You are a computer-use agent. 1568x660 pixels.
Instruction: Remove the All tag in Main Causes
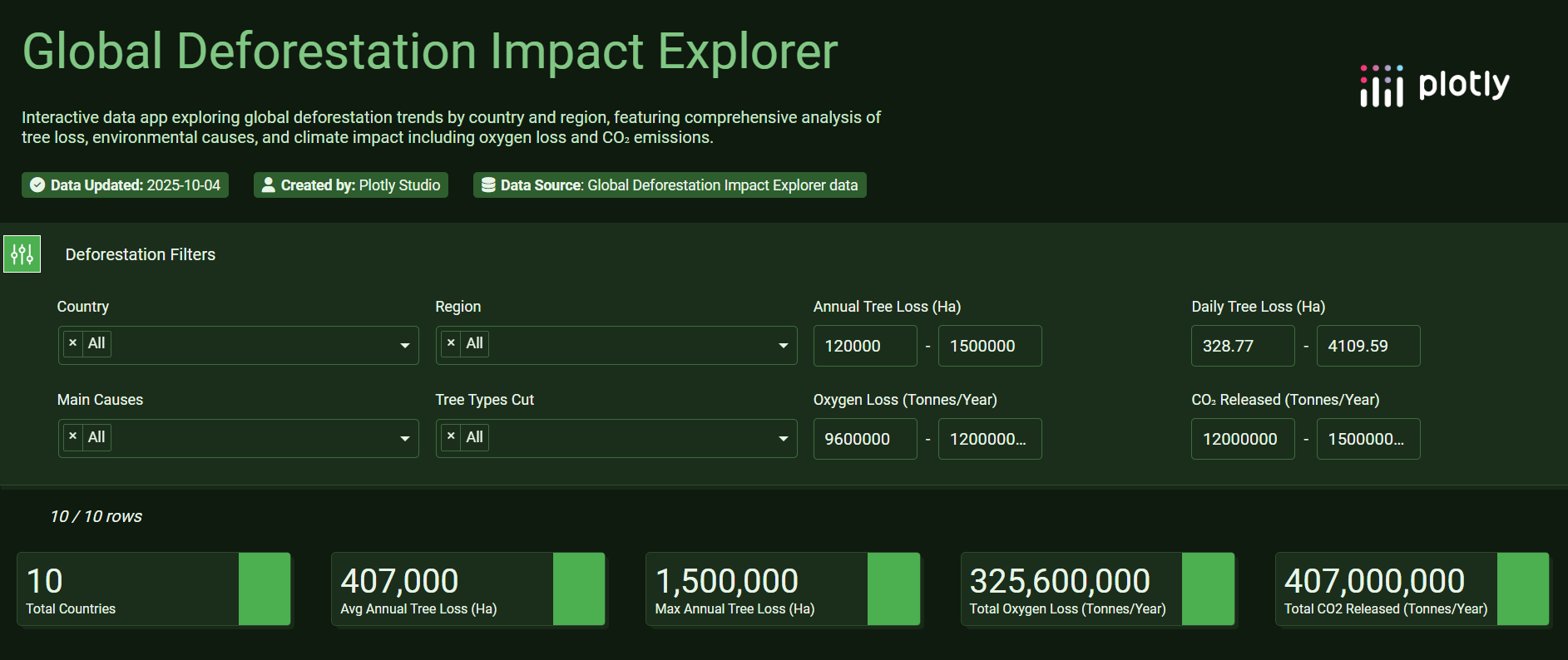73,437
